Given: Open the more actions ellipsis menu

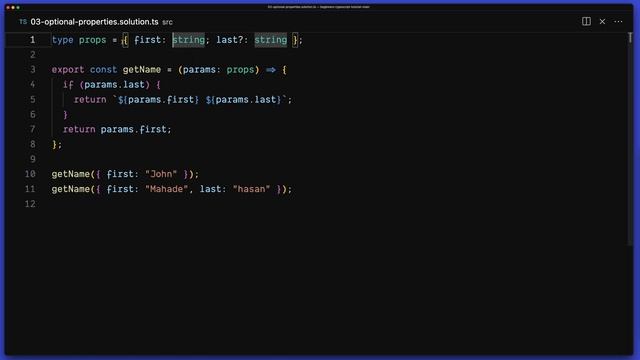Looking at the screenshot, I should [618, 21].
